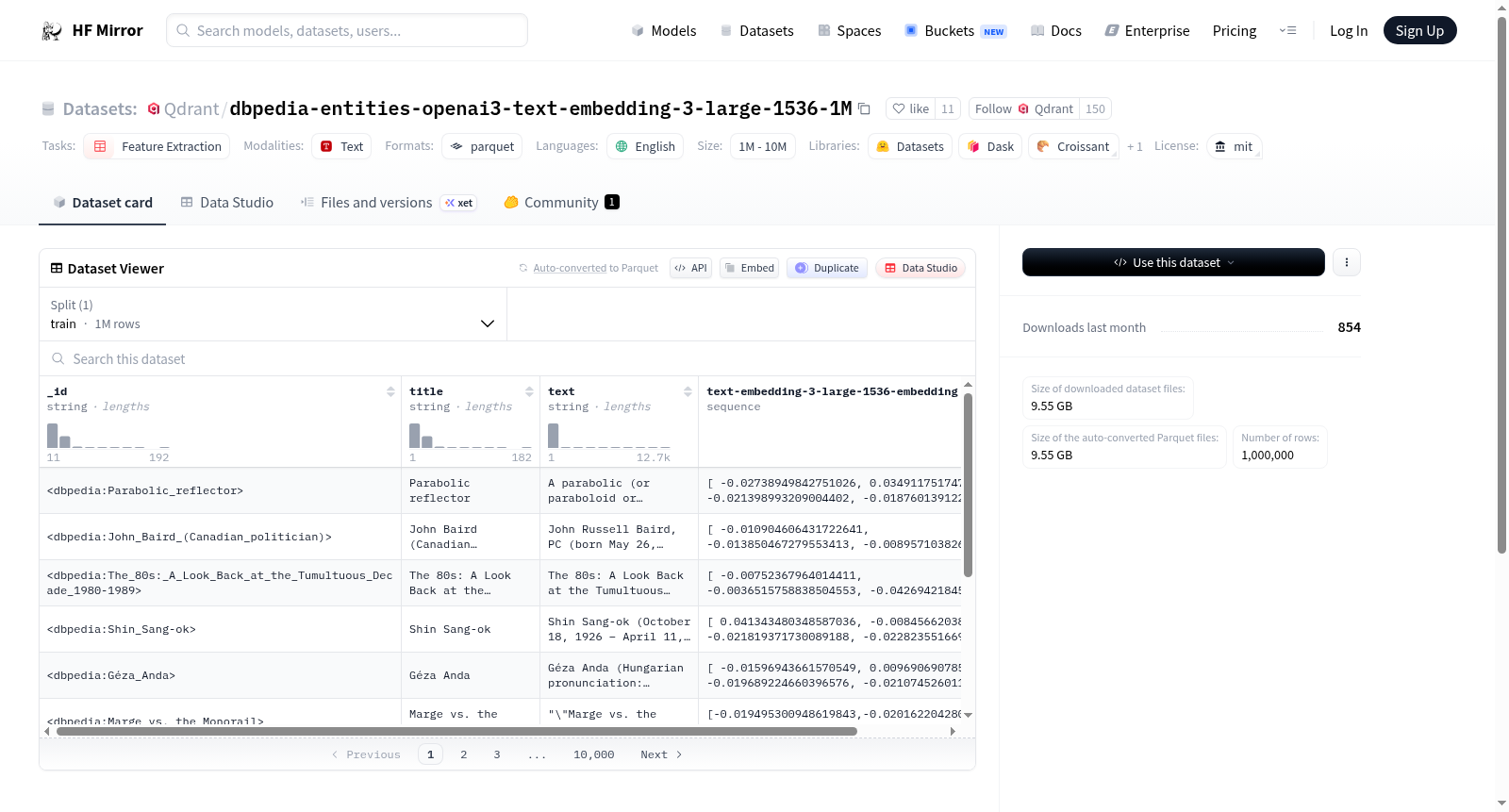1509x812 pixels.
Task: Focus the global search box
Action: pos(347,30)
